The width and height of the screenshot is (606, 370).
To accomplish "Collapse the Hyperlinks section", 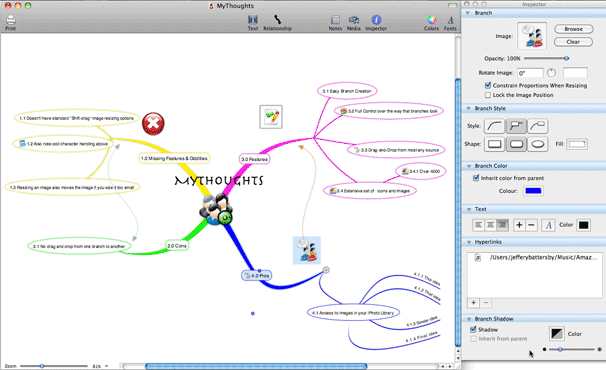I will (469, 242).
